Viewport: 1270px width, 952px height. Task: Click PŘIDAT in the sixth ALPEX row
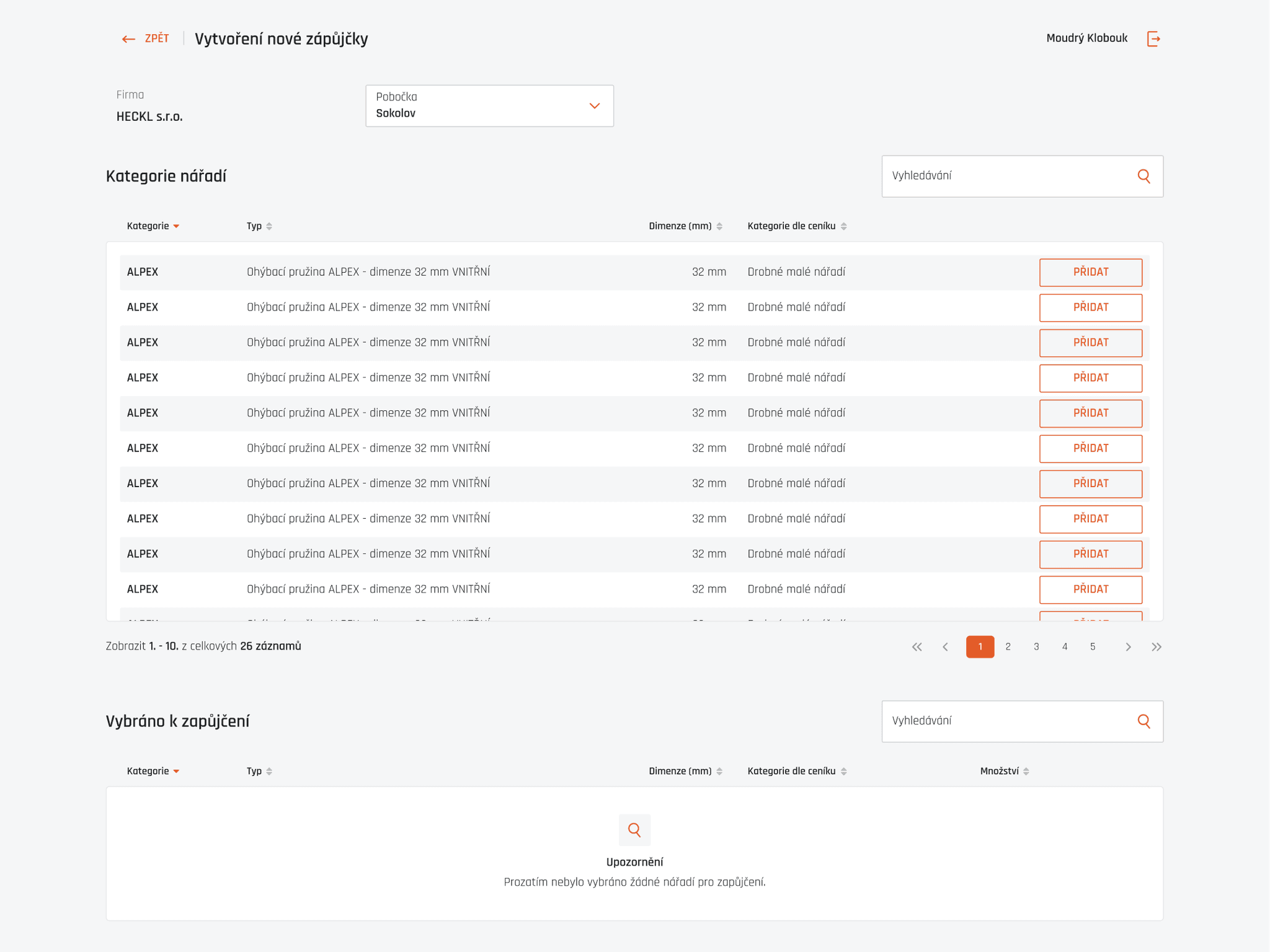[x=1091, y=449]
